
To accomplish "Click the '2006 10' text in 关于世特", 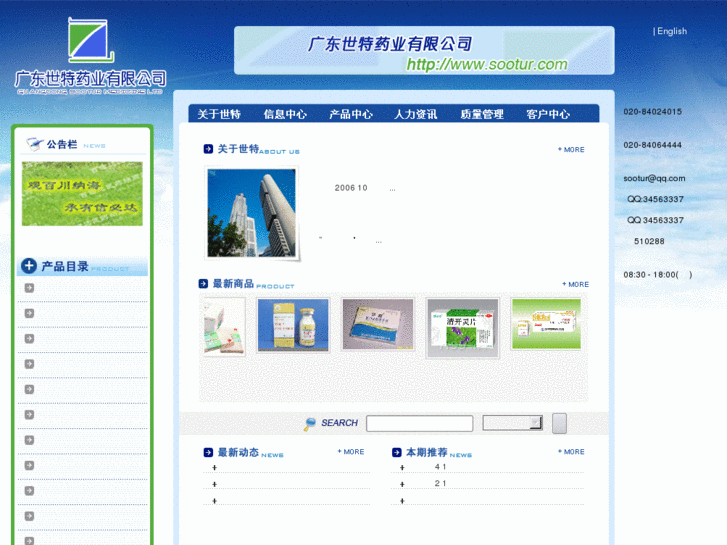I will [351, 187].
